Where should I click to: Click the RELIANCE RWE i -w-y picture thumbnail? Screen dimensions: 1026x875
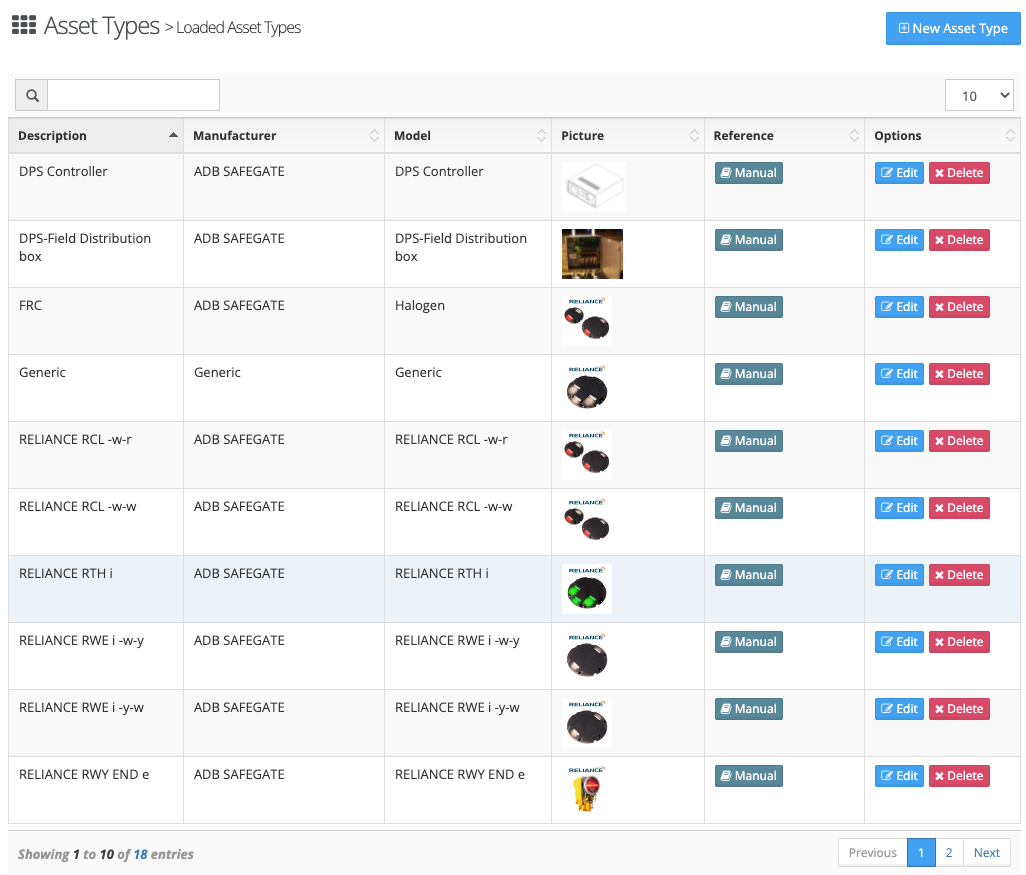(587, 656)
